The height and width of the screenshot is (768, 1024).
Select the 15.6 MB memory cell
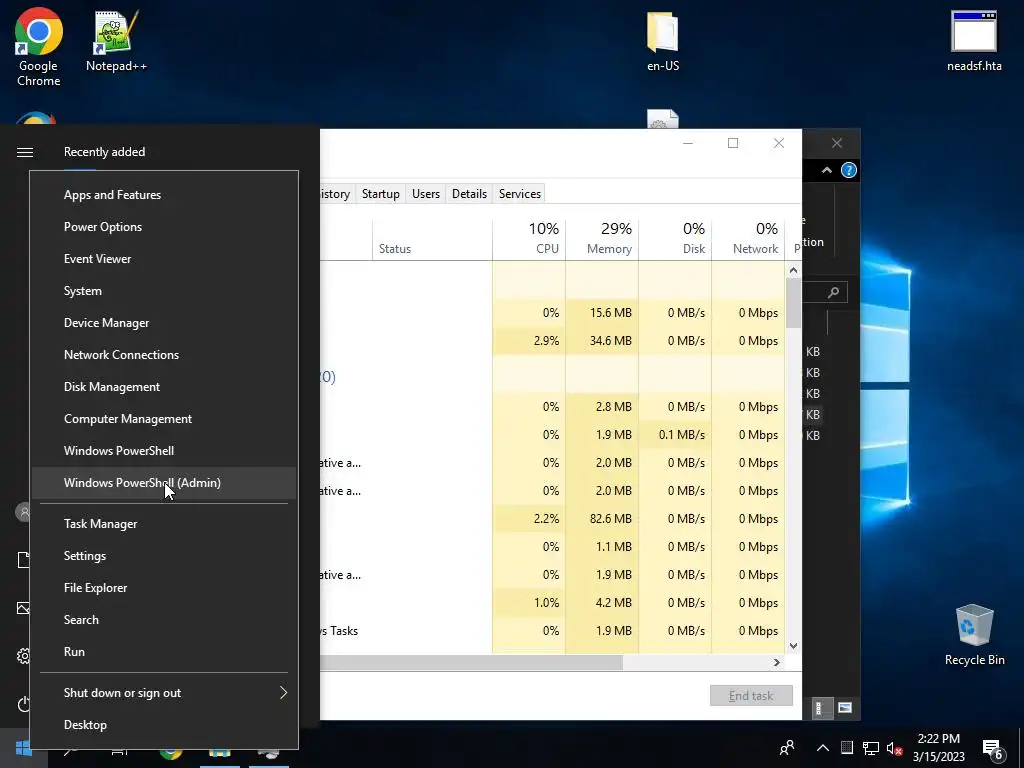coord(602,313)
